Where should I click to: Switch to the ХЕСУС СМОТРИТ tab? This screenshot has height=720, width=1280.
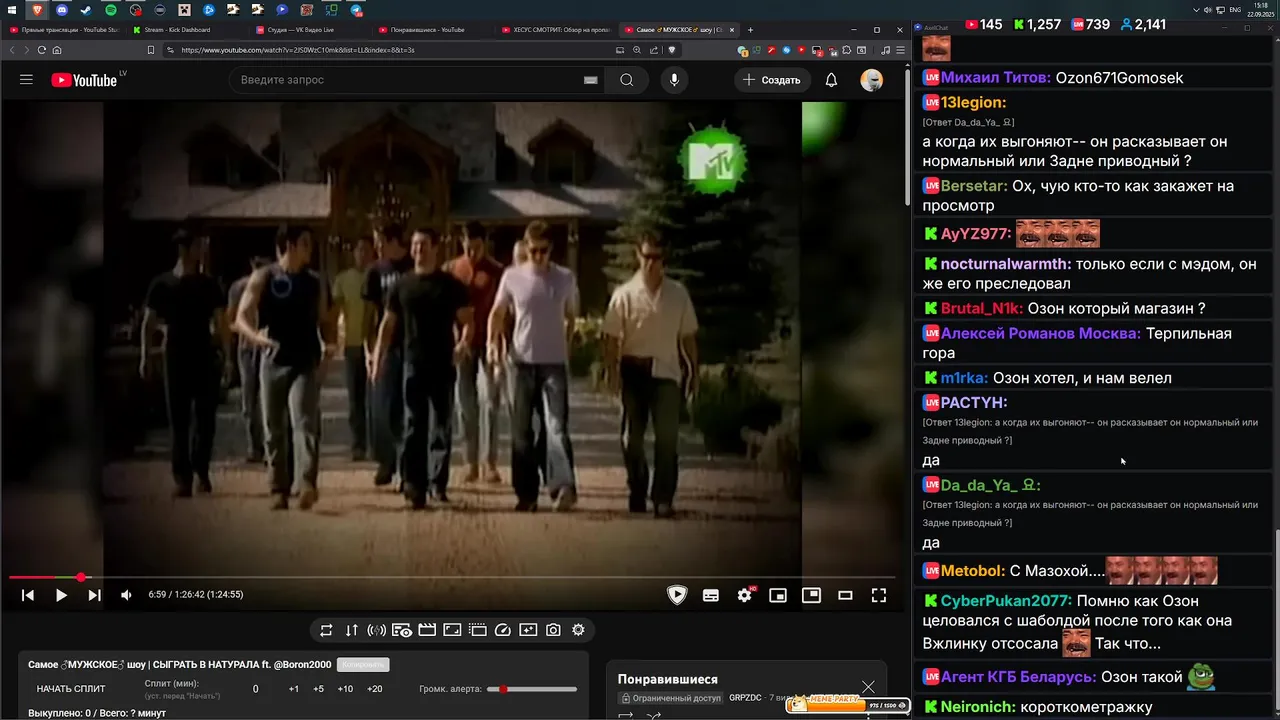(x=556, y=30)
